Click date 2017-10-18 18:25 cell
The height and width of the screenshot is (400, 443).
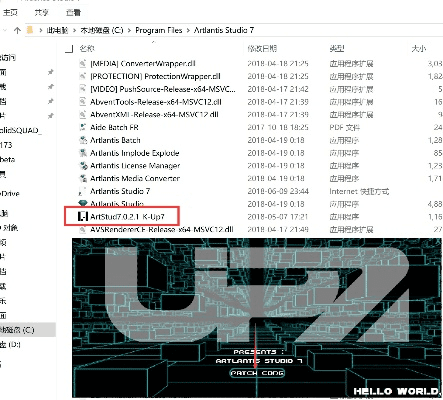tap(278, 127)
